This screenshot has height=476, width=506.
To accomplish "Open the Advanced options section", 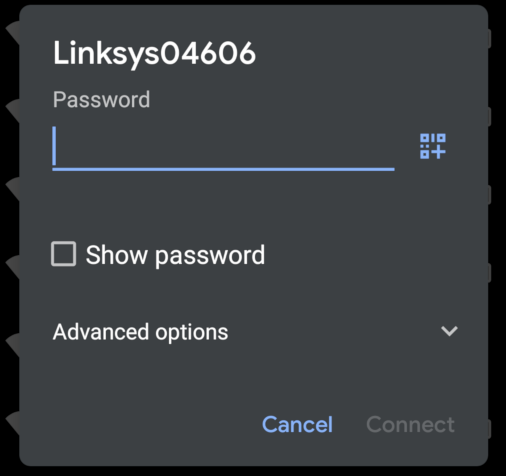I will pos(255,332).
